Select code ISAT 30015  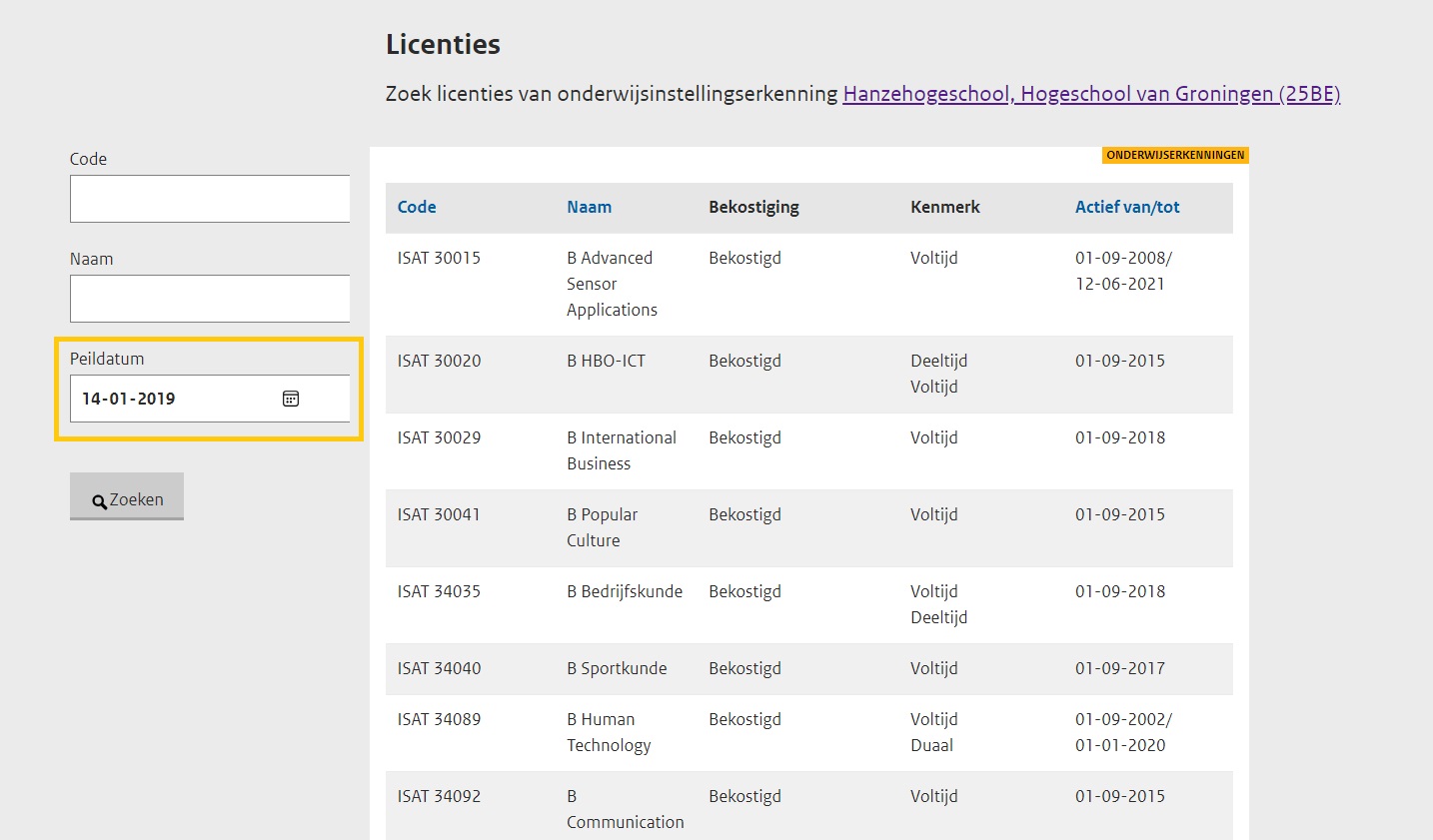439,258
